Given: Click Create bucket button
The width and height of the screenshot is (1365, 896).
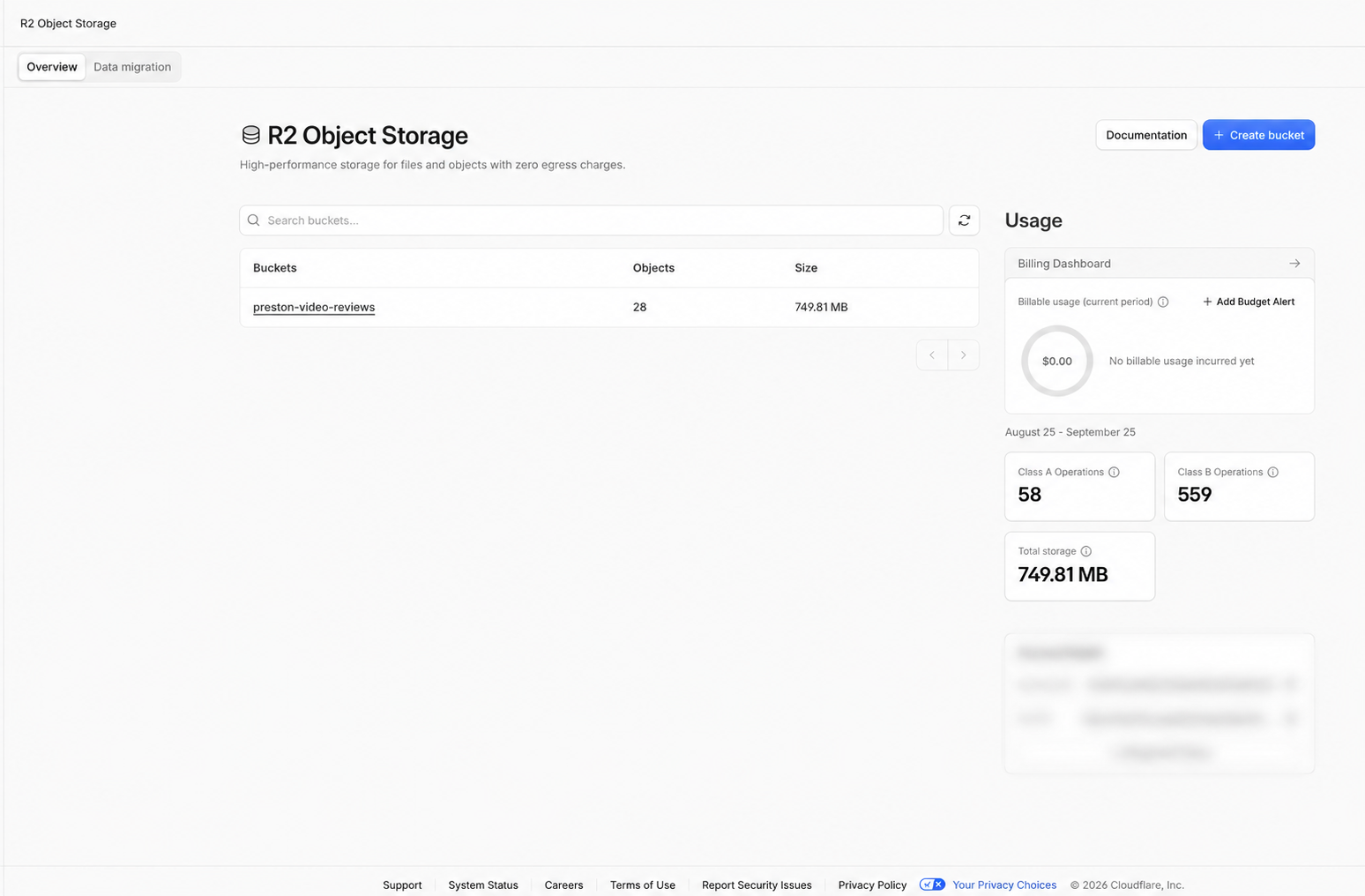Looking at the screenshot, I should [1258, 135].
